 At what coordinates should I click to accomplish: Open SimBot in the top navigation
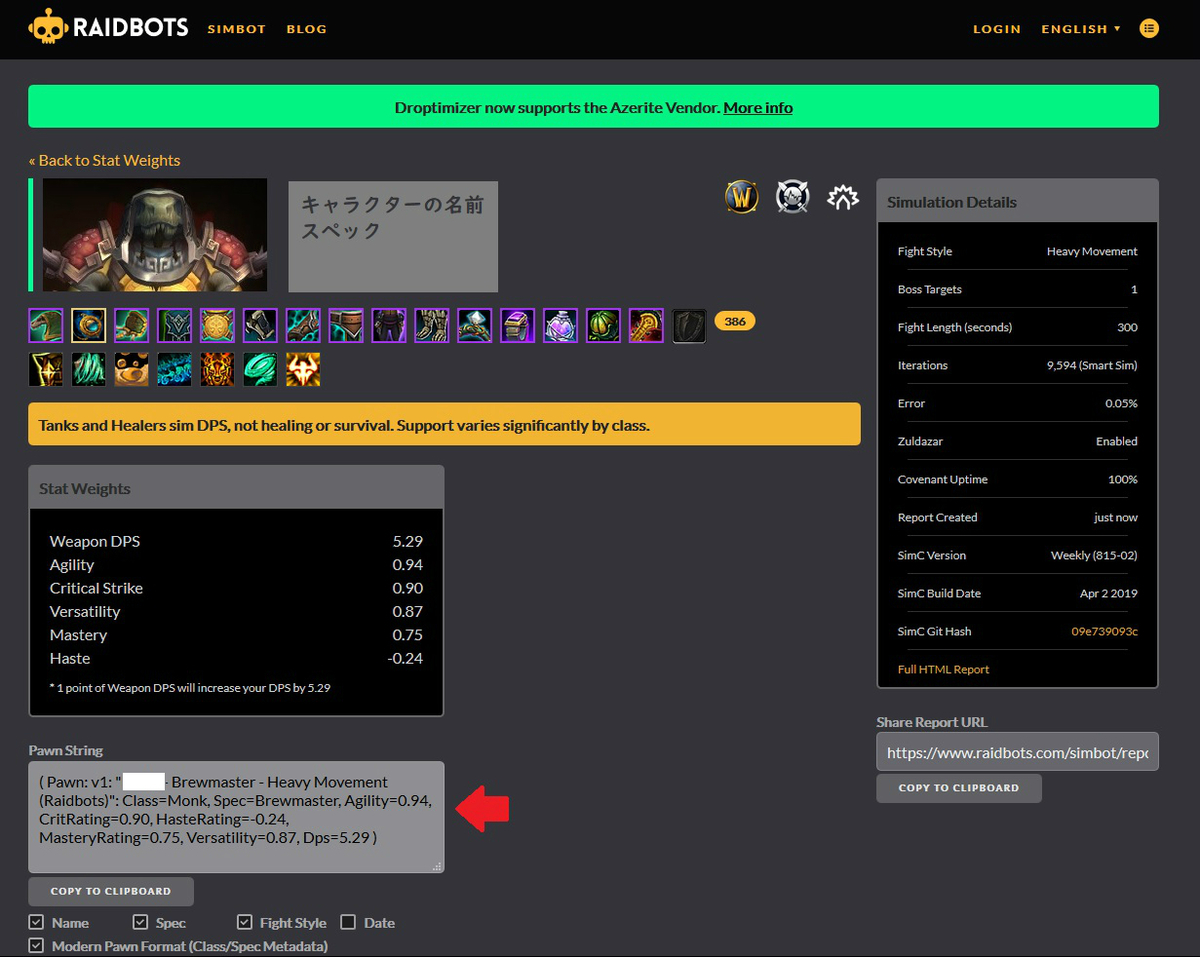point(237,29)
